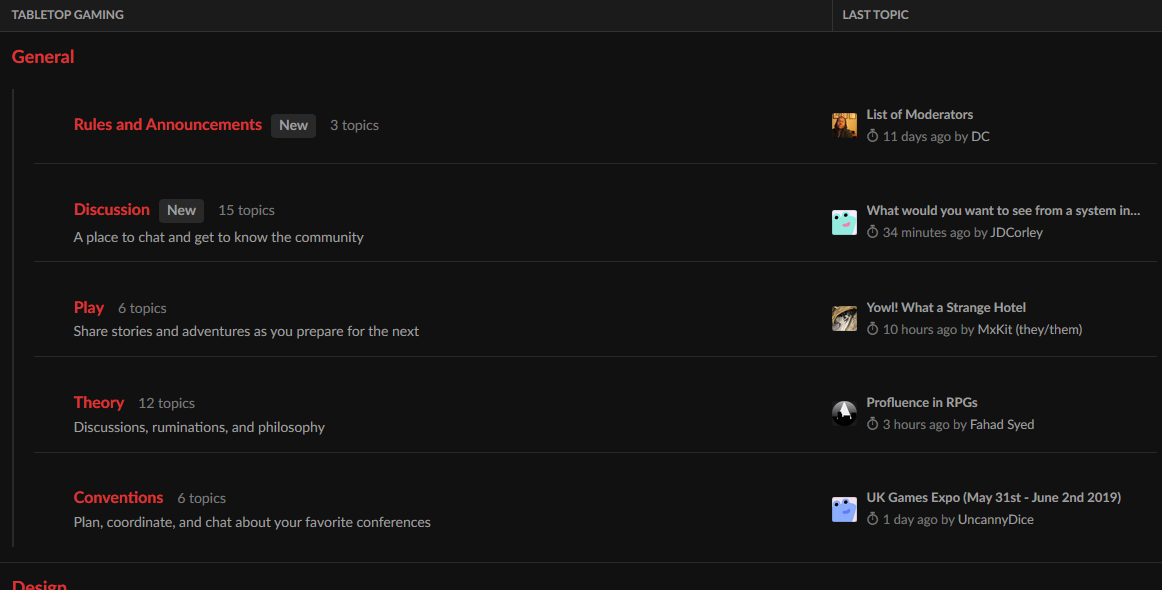The image size is (1162, 590).
Task: View MxKit (they/them) profile
Action: (1030, 329)
